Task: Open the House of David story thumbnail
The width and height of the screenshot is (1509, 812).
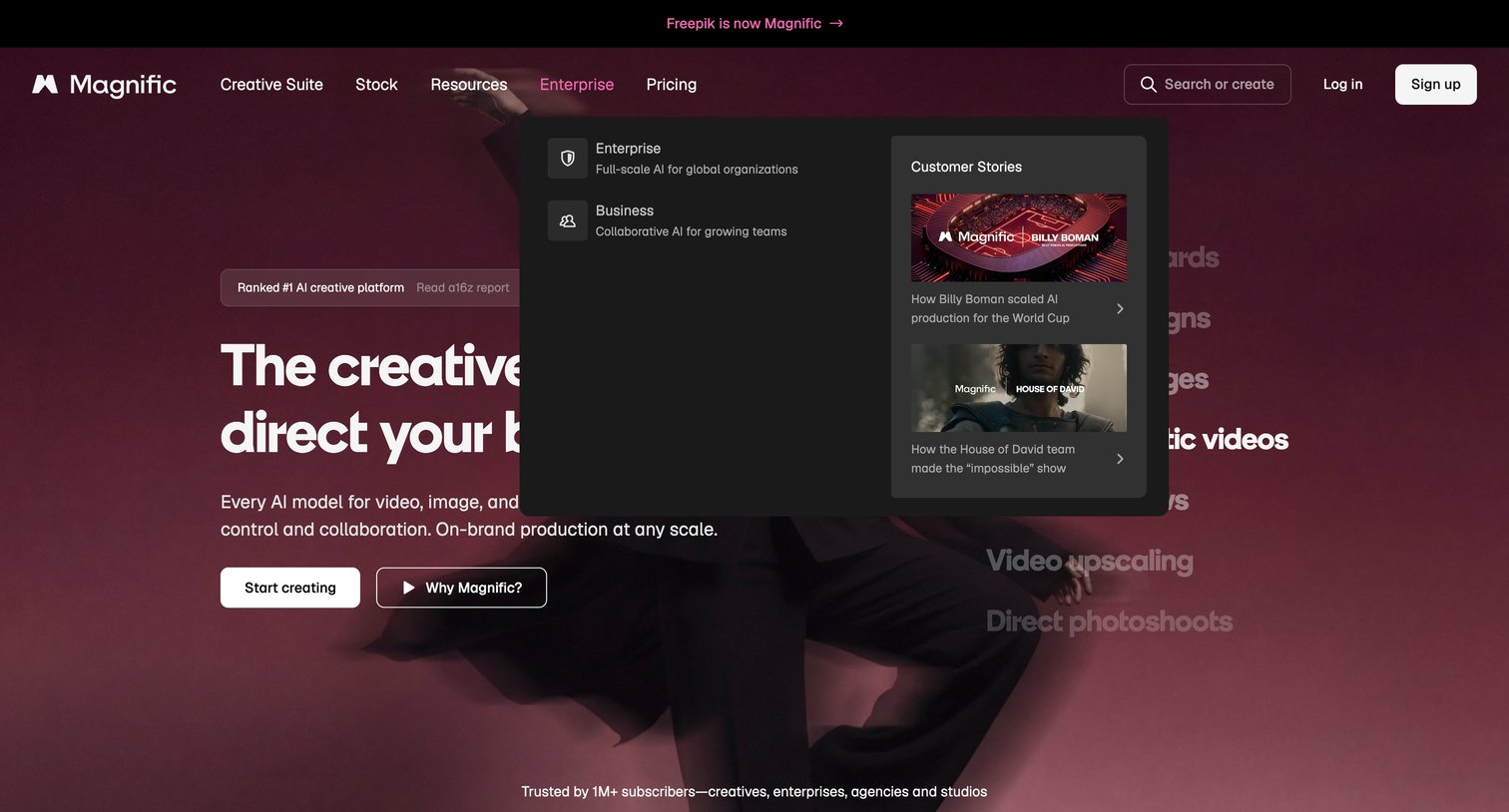Action: pos(1019,388)
